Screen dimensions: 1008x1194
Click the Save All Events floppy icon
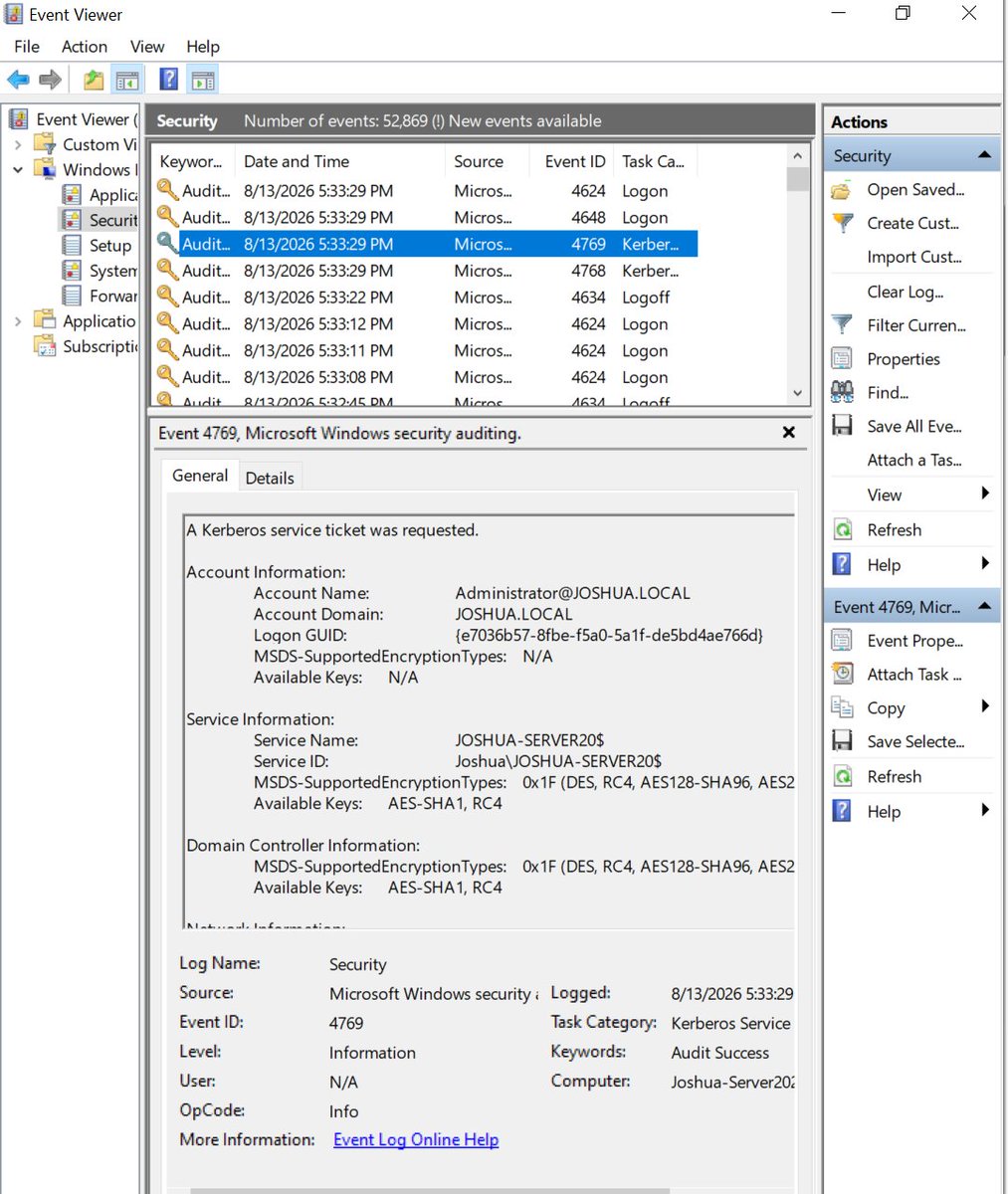click(x=842, y=426)
